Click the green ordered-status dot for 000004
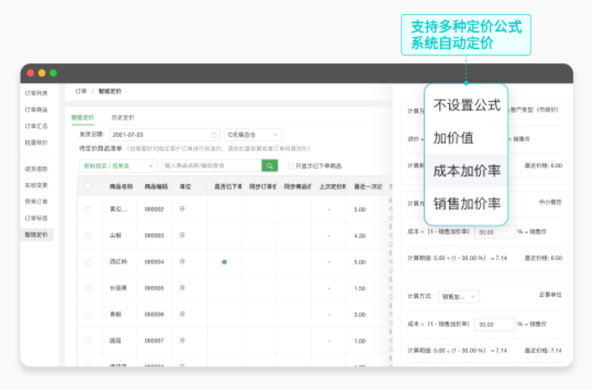592x390 pixels. click(x=224, y=262)
